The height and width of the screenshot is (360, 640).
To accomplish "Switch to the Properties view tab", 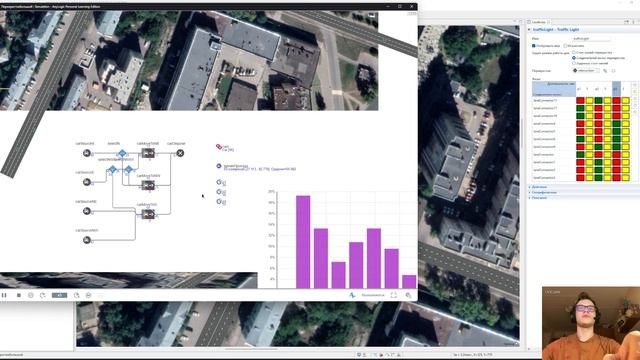I will click(539, 22).
